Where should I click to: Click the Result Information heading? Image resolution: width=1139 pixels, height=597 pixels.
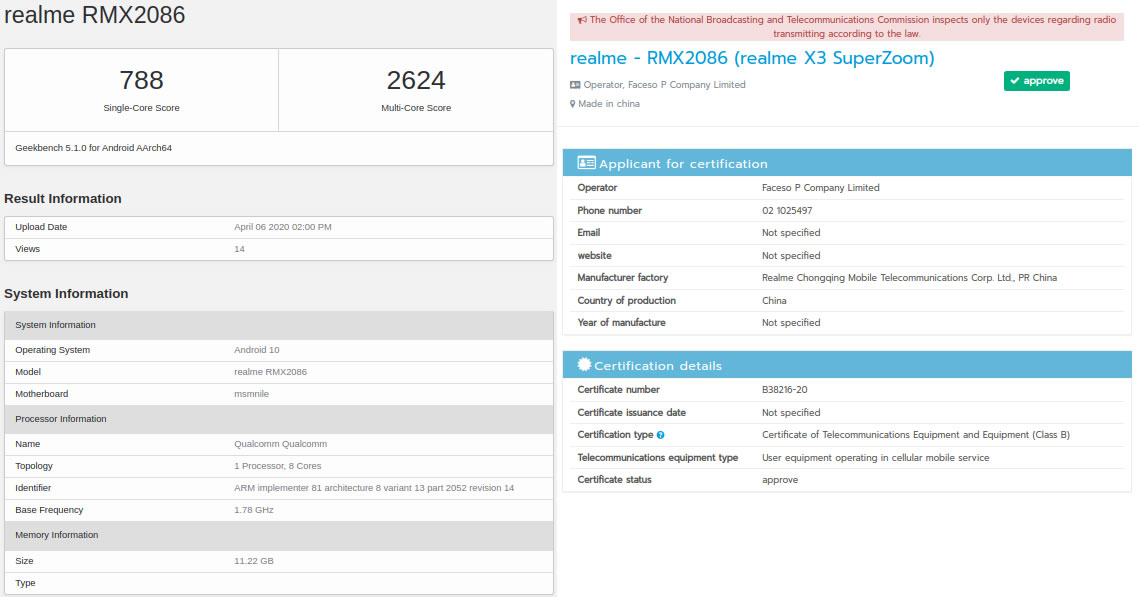click(x=62, y=199)
